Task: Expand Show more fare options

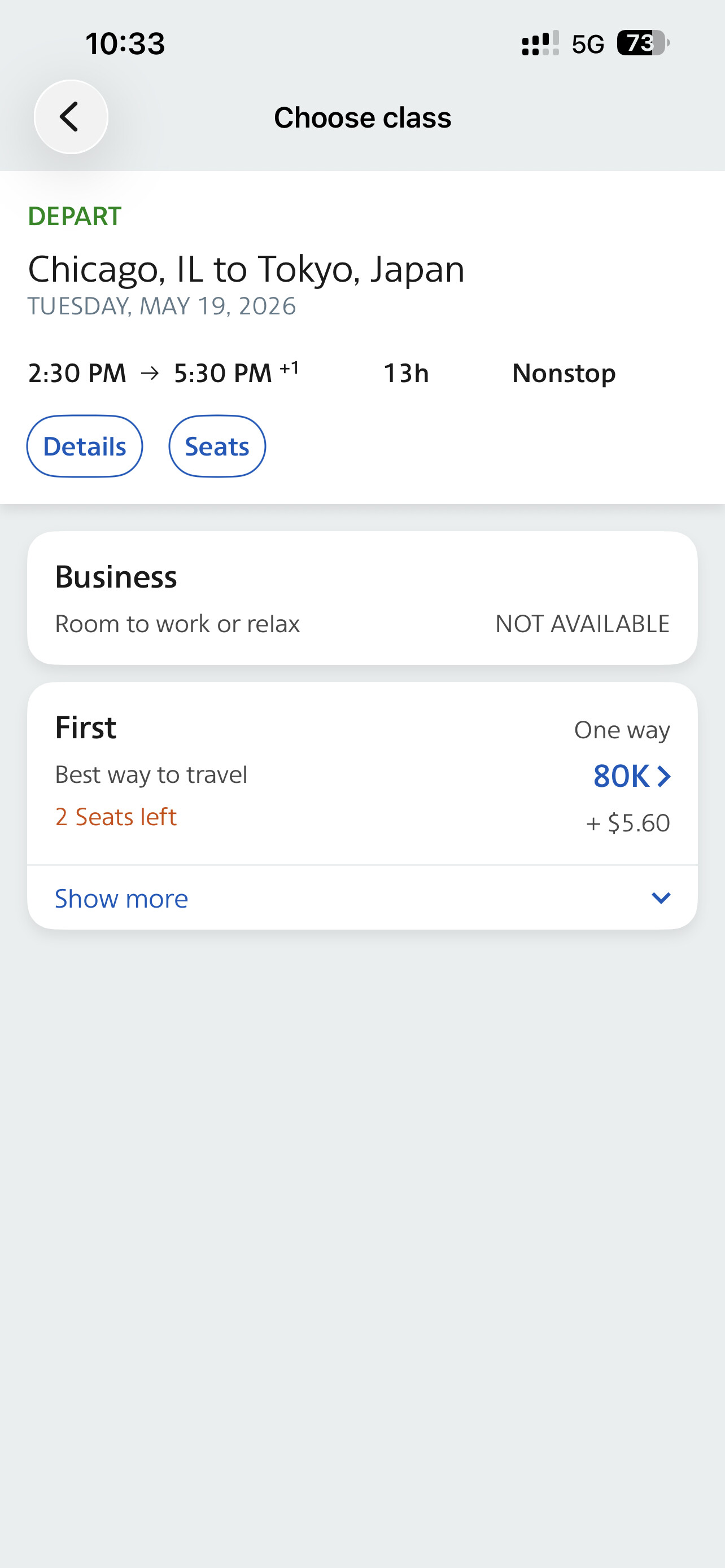Action: click(122, 899)
